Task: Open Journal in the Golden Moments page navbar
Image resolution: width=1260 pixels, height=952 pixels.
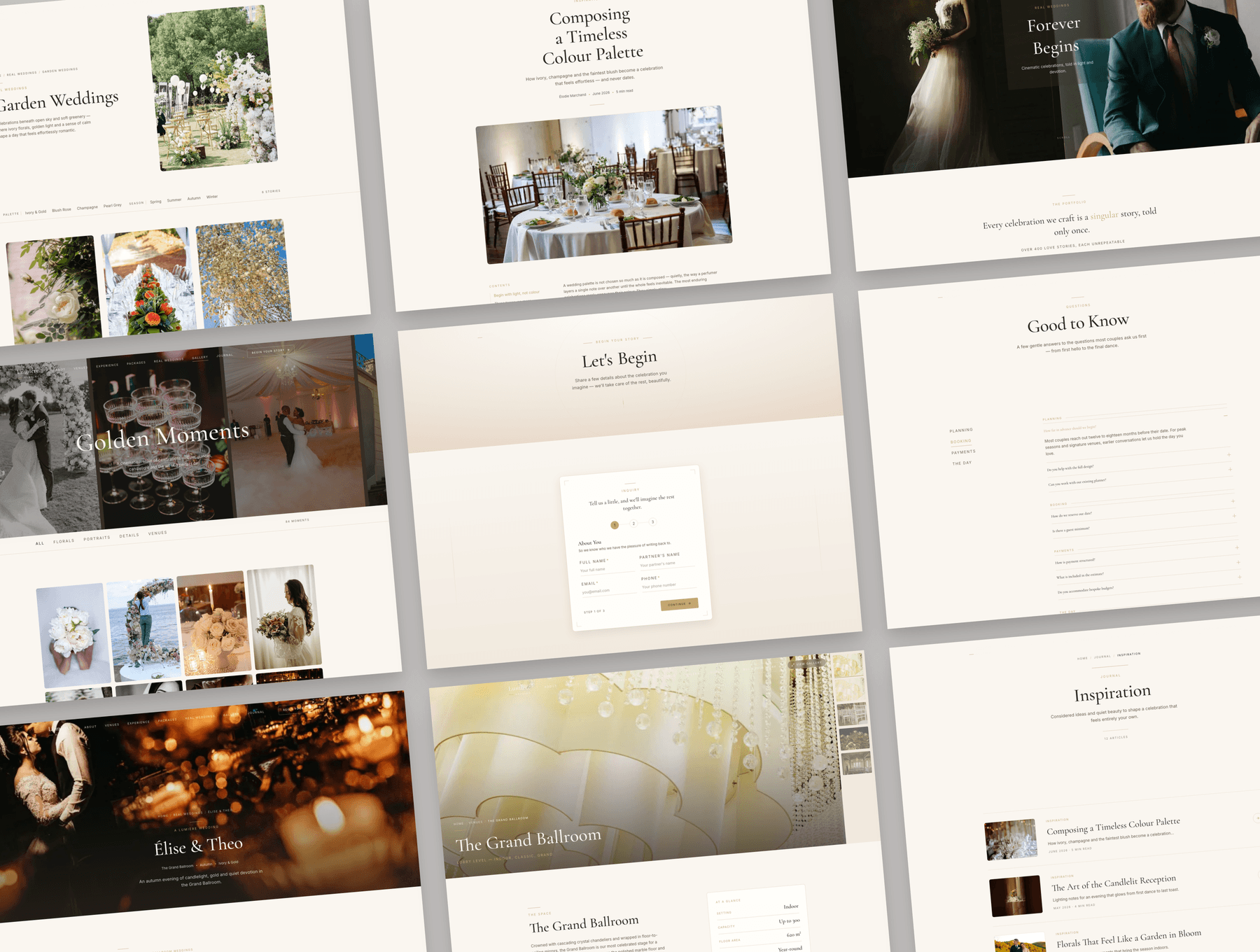Action: pyautogui.click(x=225, y=356)
